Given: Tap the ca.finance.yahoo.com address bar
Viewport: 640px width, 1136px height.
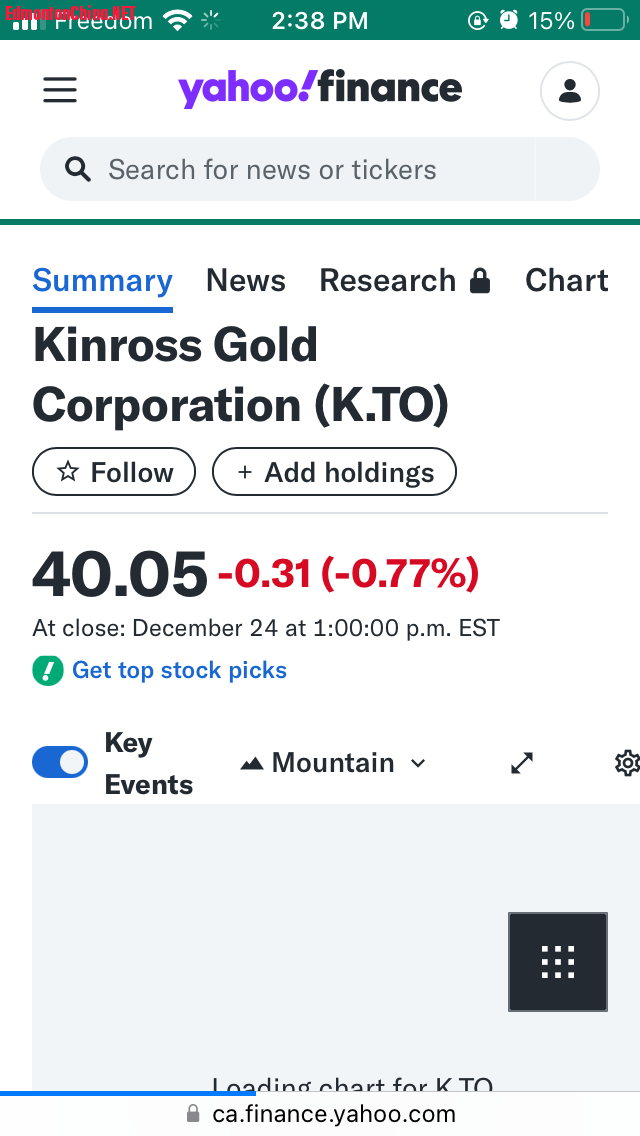Looking at the screenshot, I should (x=320, y=1114).
